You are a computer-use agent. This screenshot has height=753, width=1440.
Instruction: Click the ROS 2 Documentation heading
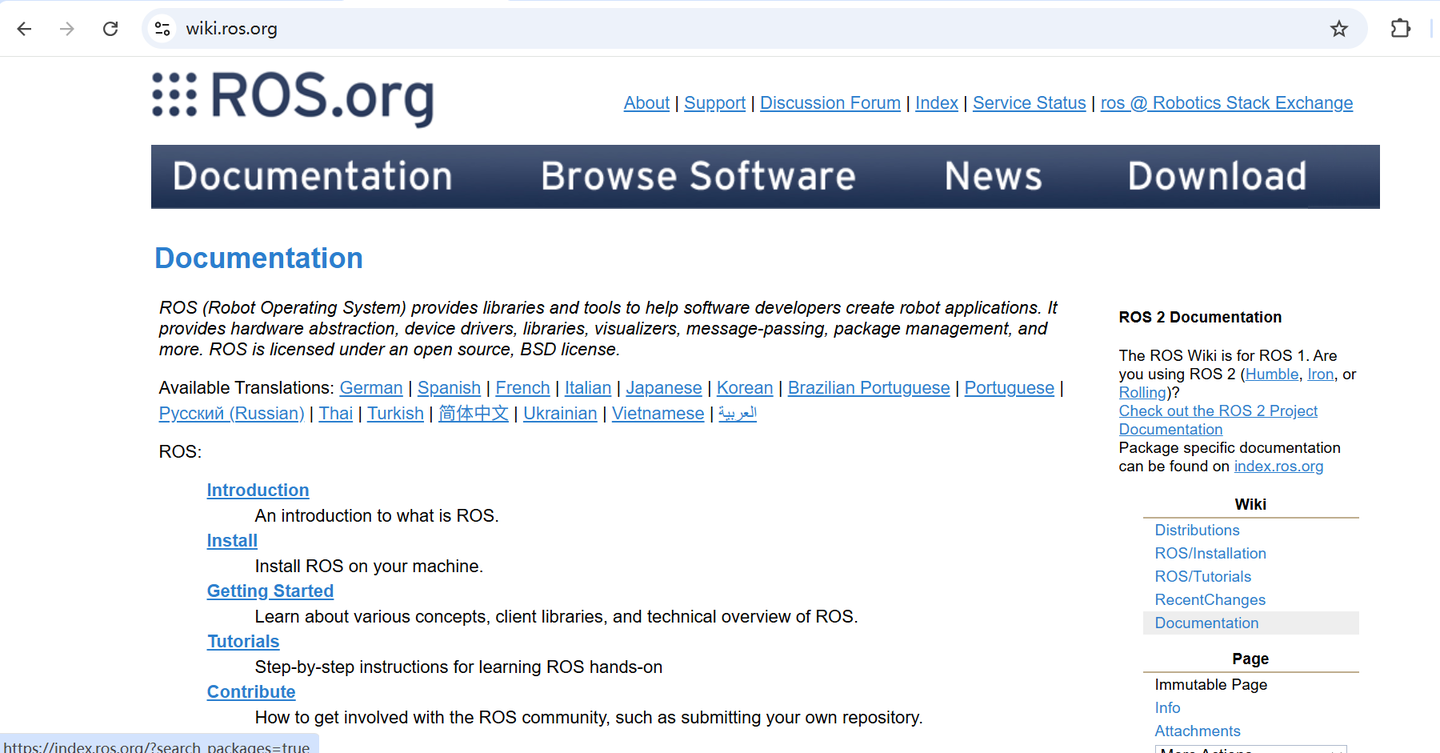(x=1200, y=317)
